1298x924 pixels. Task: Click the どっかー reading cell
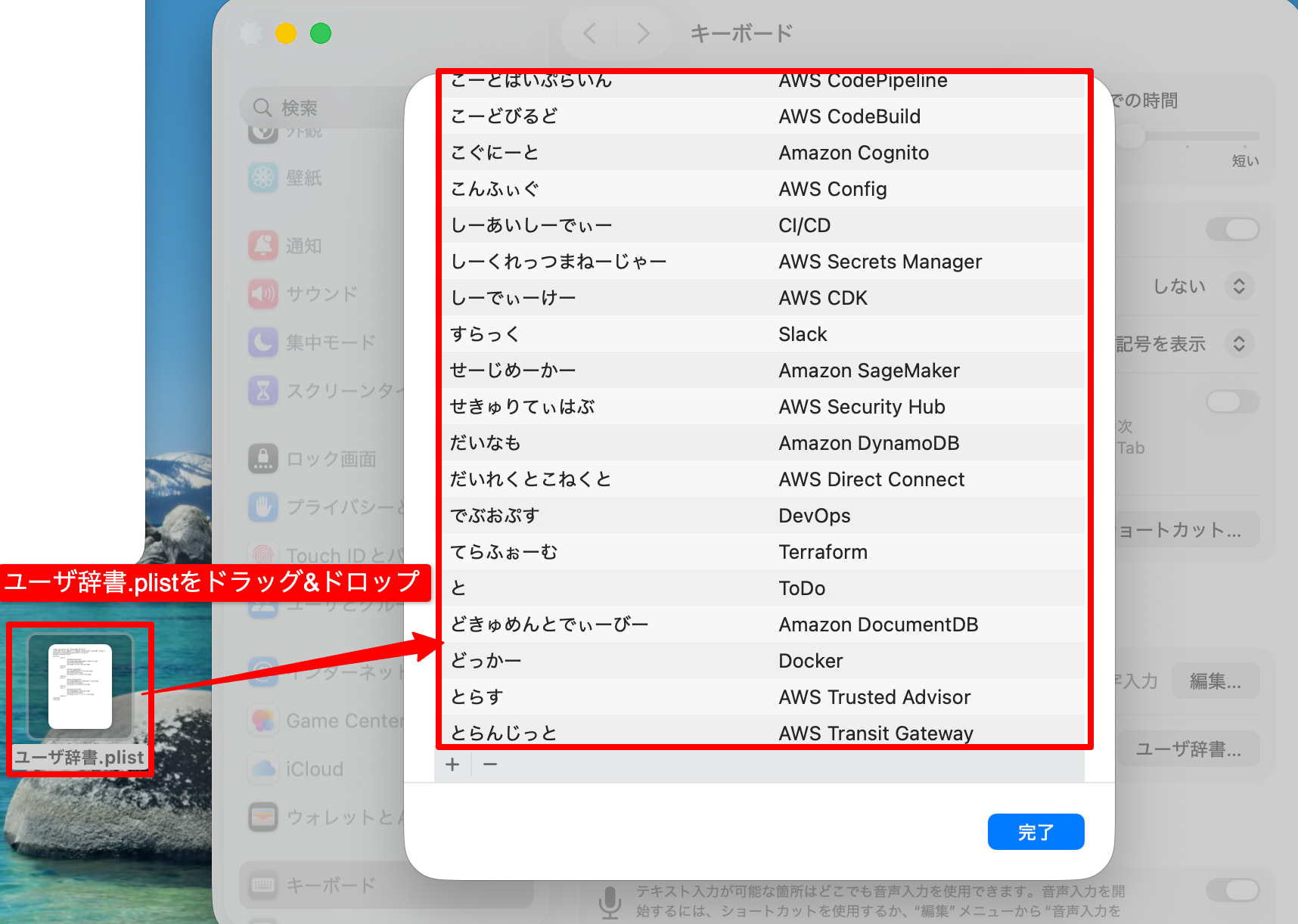(486, 661)
